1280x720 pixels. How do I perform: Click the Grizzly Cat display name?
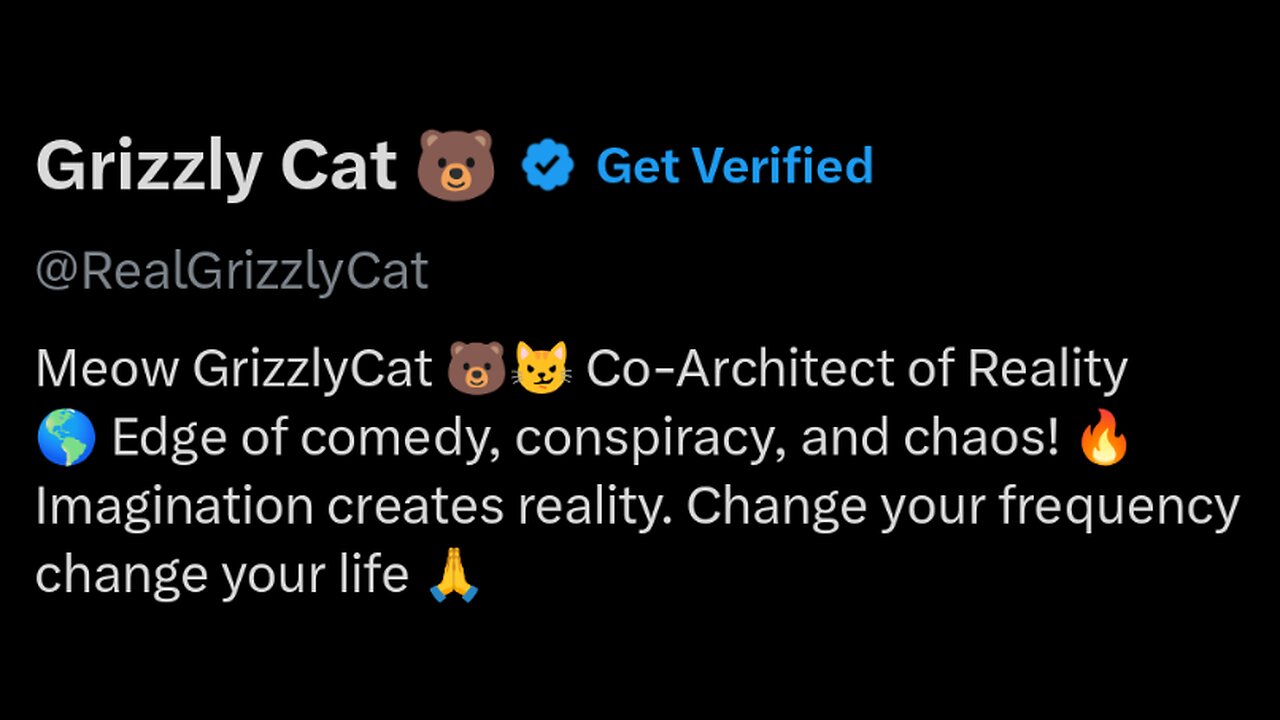click(216, 166)
